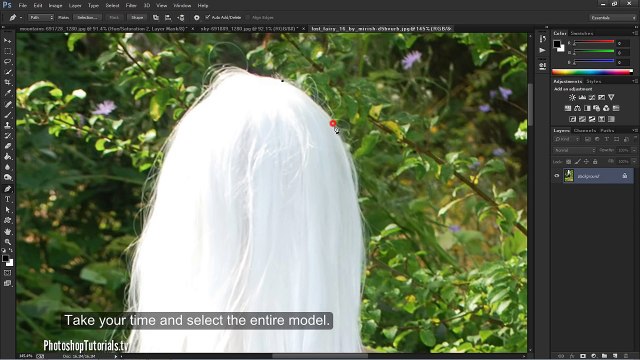Open the pen mode Path dropdown
640x360 pixels.
coord(41,18)
